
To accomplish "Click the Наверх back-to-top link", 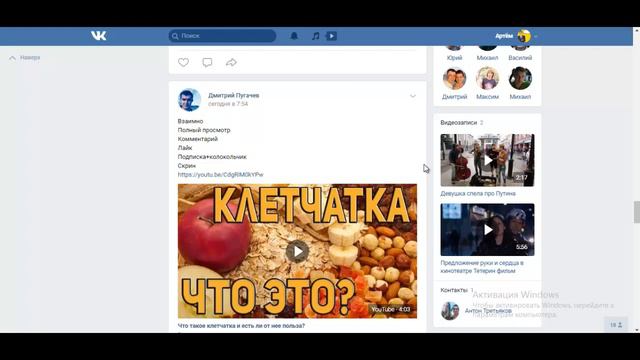I will tap(25, 58).
